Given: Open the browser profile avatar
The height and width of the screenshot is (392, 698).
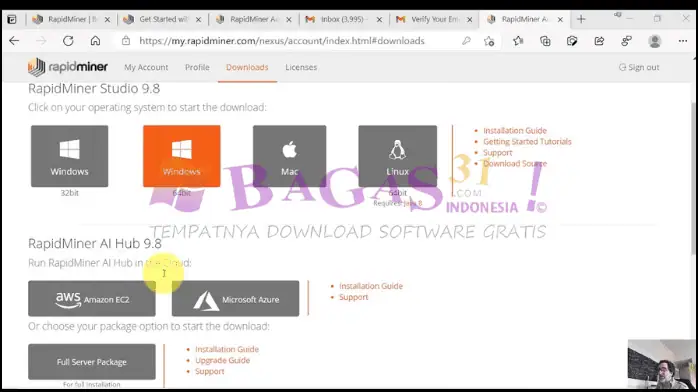Looking at the screenshot, I should [x=655, y=41].
